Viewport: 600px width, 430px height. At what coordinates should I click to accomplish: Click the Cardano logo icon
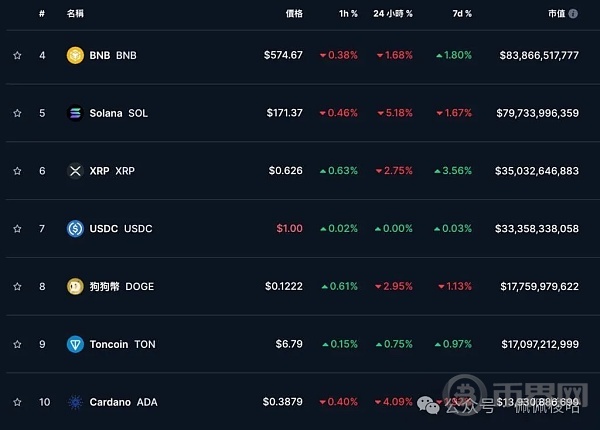74,402
